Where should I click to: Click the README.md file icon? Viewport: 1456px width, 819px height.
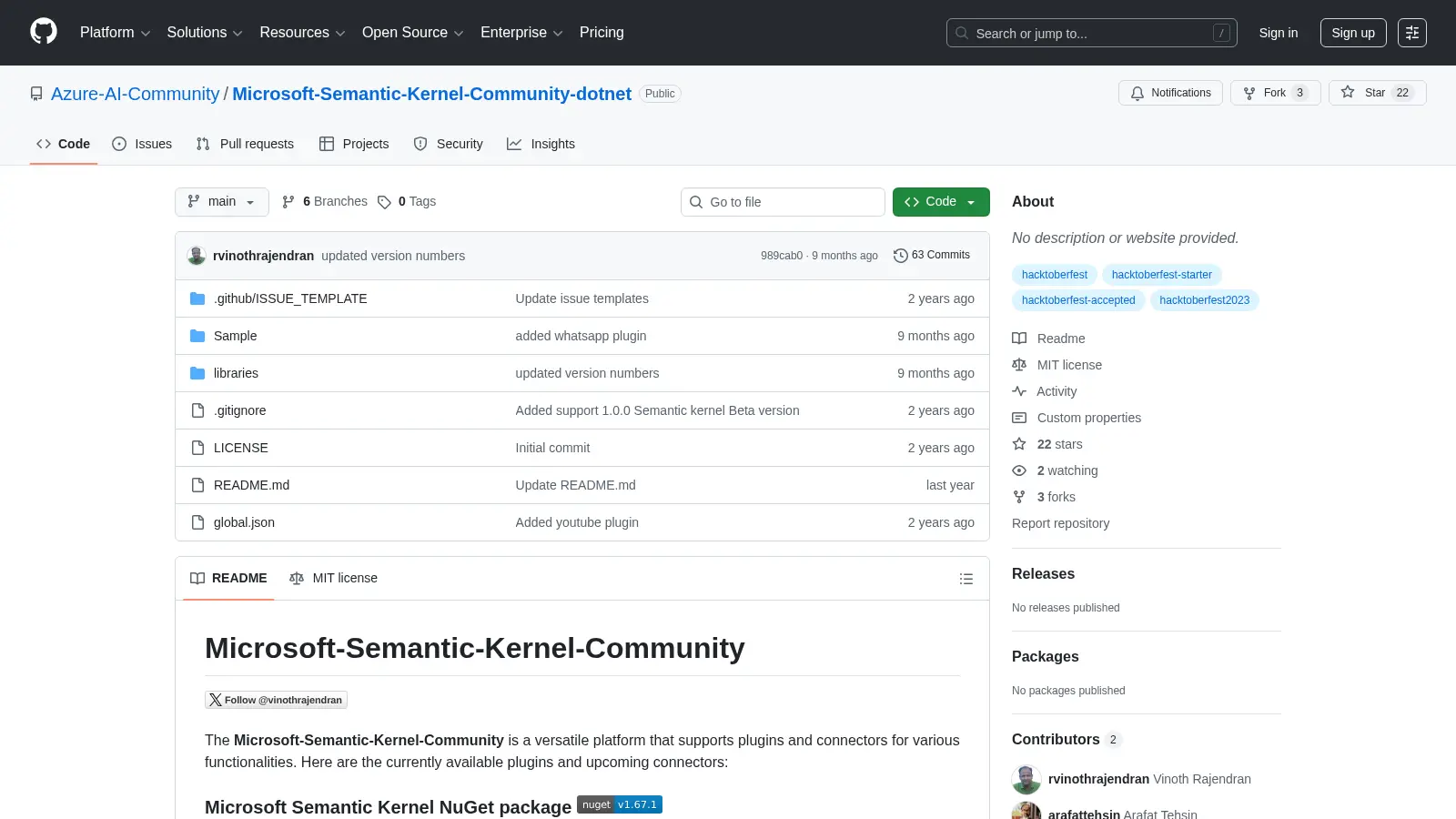[x=197, y=485]
